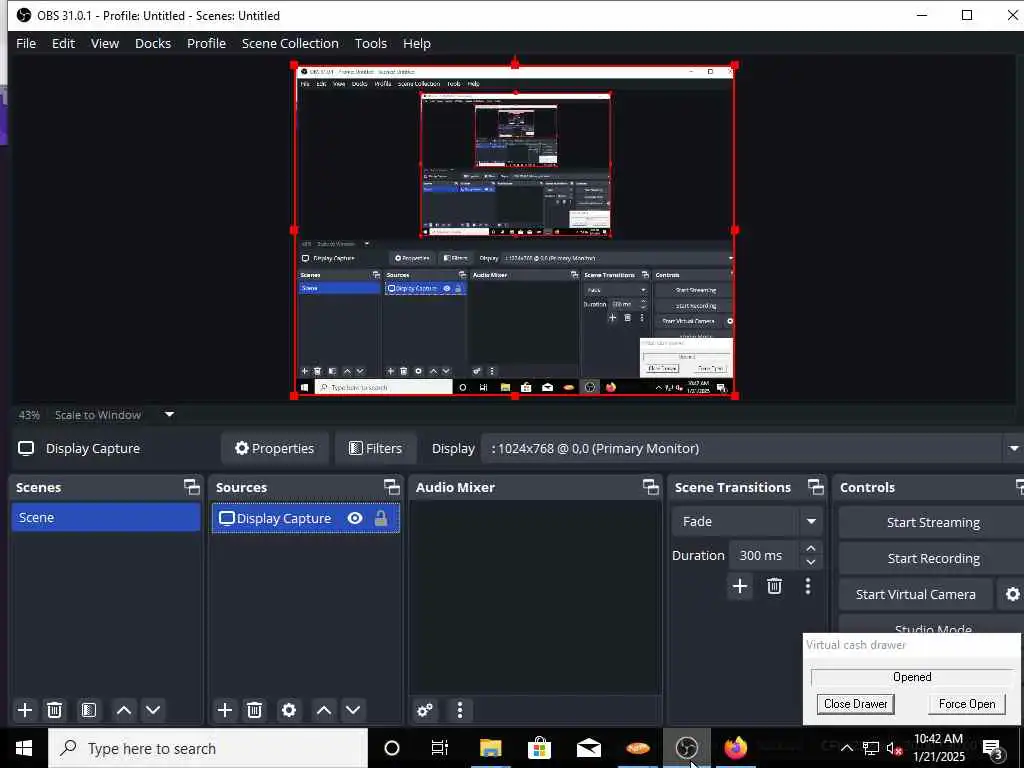Open the File menu
Image resolution: width=1024 pixels, height=768 pixels.
26,43
